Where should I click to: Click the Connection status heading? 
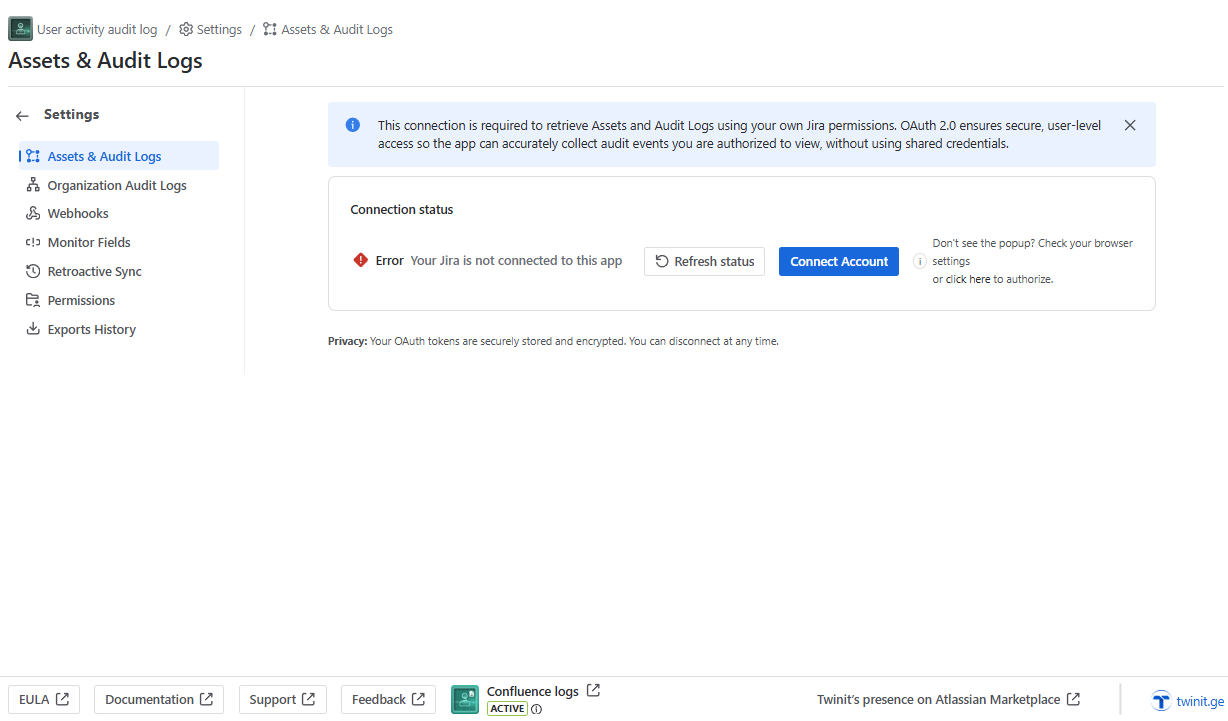(402, 210)
